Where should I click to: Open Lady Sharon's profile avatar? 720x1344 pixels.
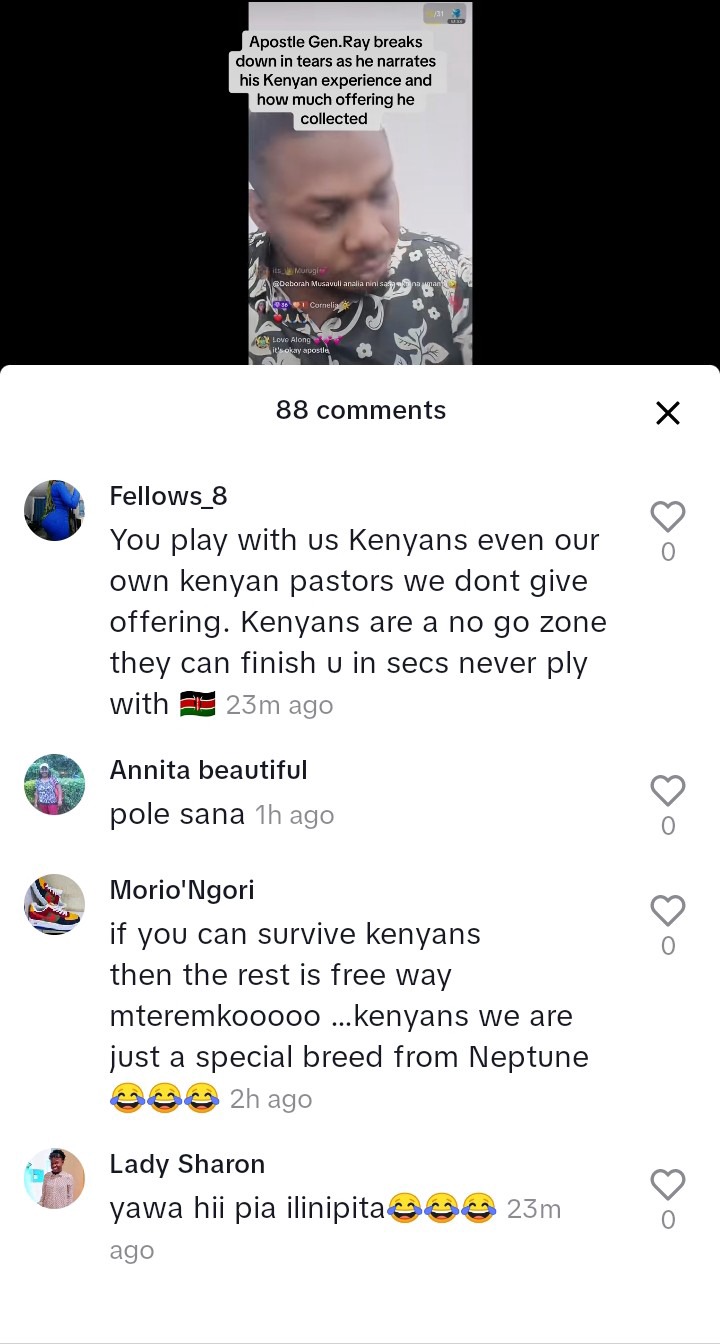54,1178
